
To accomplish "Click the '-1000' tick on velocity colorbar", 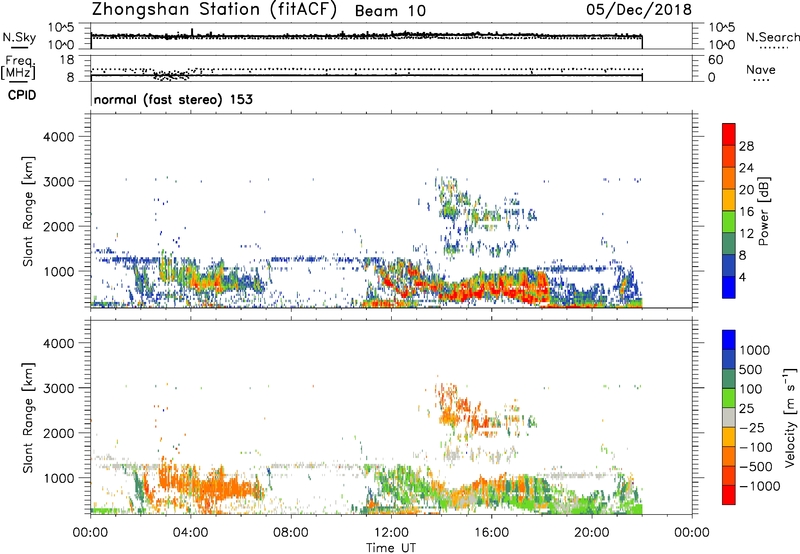I will coord(760,486).
